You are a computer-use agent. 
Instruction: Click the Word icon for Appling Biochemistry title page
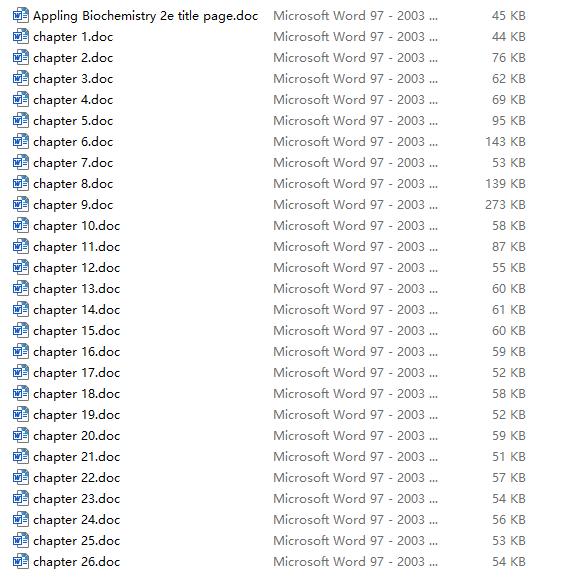21,15
